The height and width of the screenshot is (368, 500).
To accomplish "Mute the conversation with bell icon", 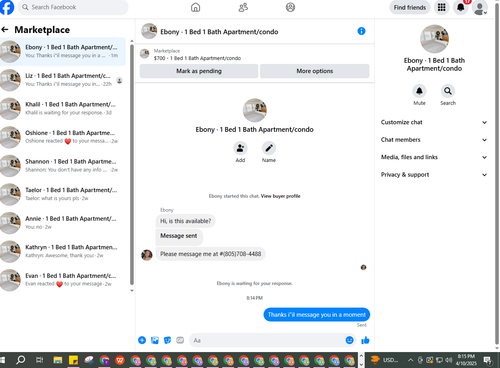I will point(419,91).
